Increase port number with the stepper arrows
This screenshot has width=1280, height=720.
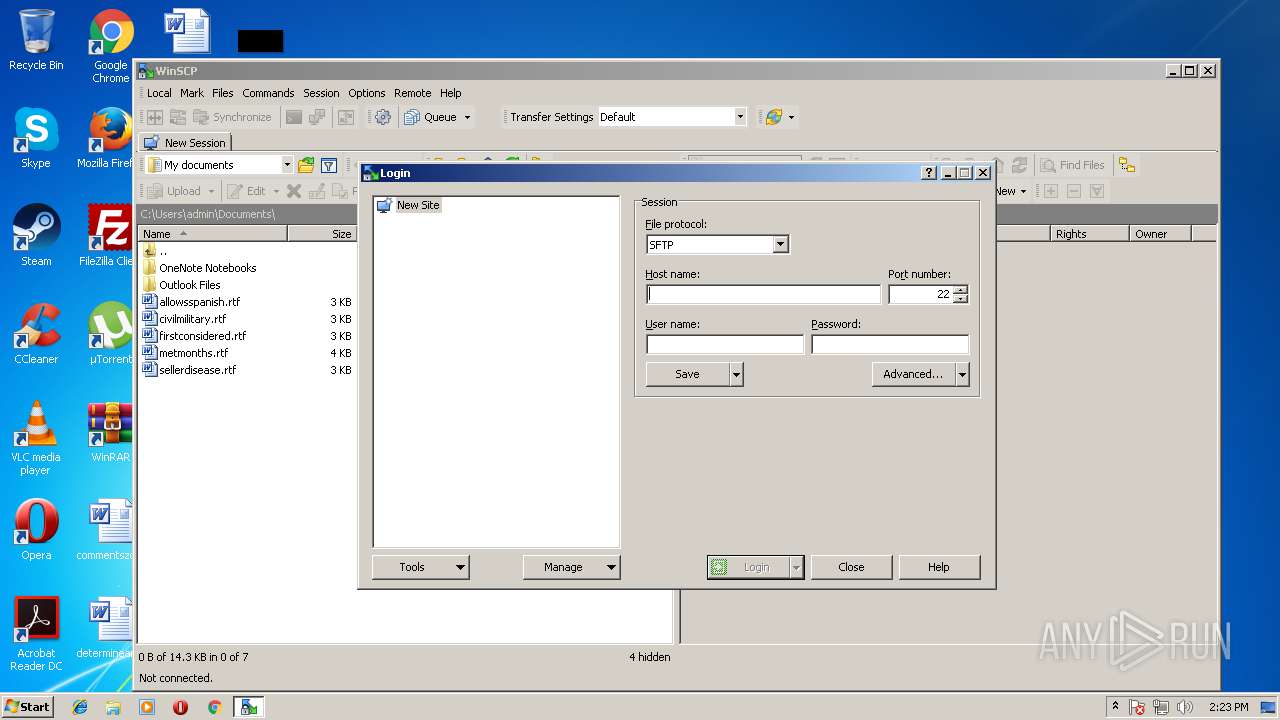coord(961,290)
